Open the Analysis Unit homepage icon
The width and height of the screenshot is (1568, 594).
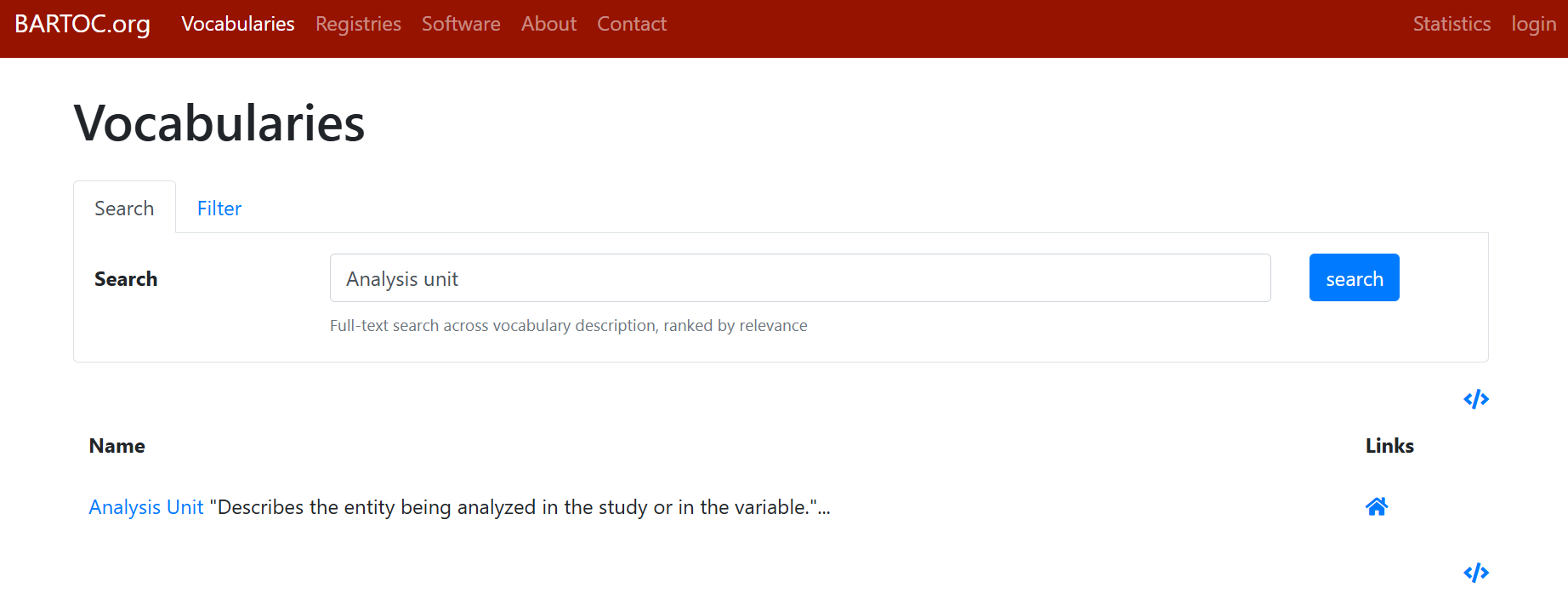coord(1377,507)
